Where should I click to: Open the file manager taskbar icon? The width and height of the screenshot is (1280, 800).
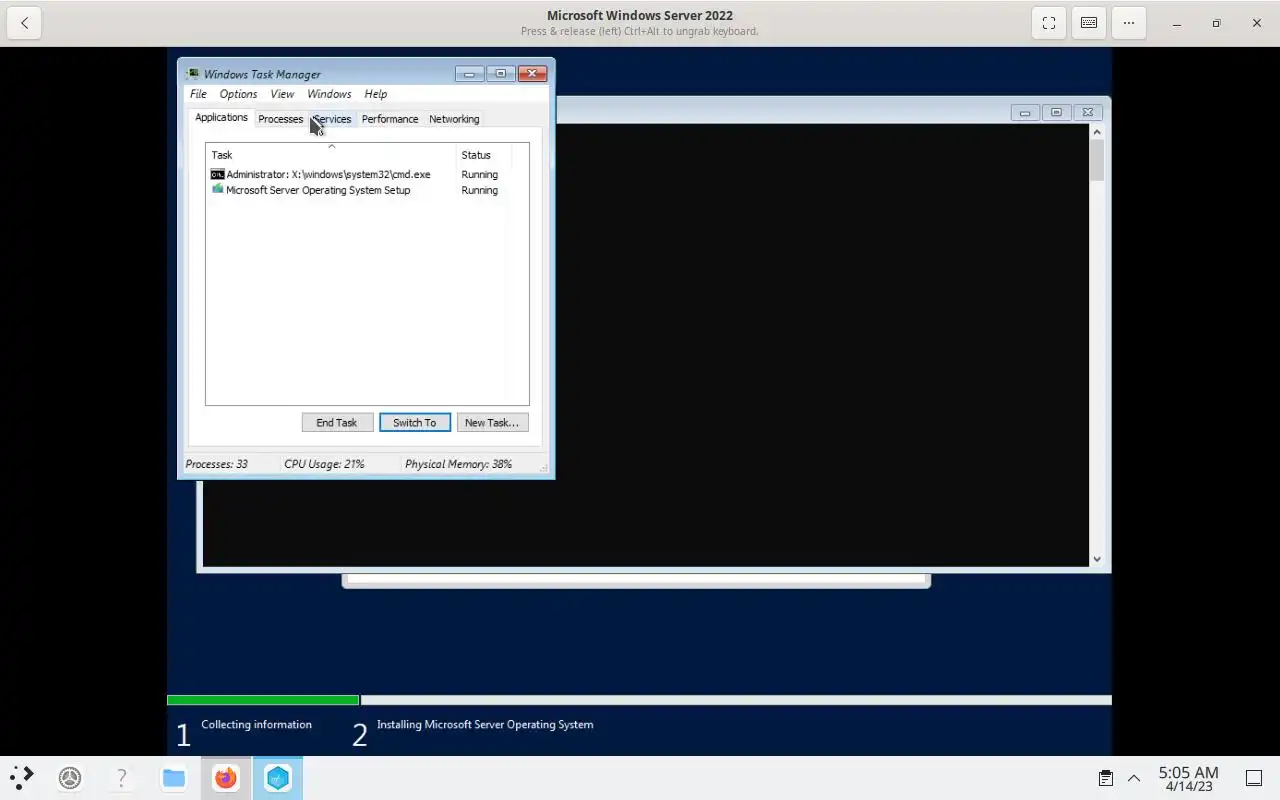click(174, 778)
